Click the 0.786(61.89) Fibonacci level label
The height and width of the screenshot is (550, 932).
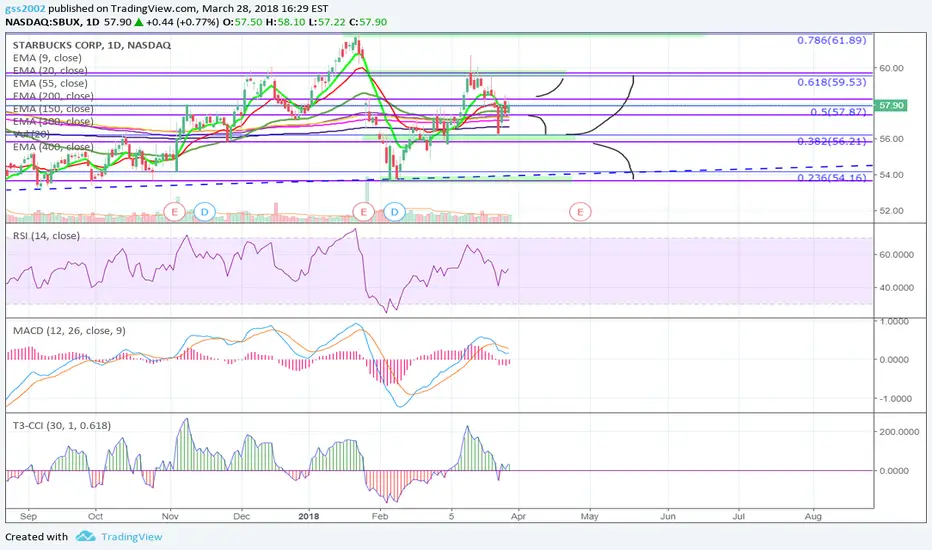832,40
